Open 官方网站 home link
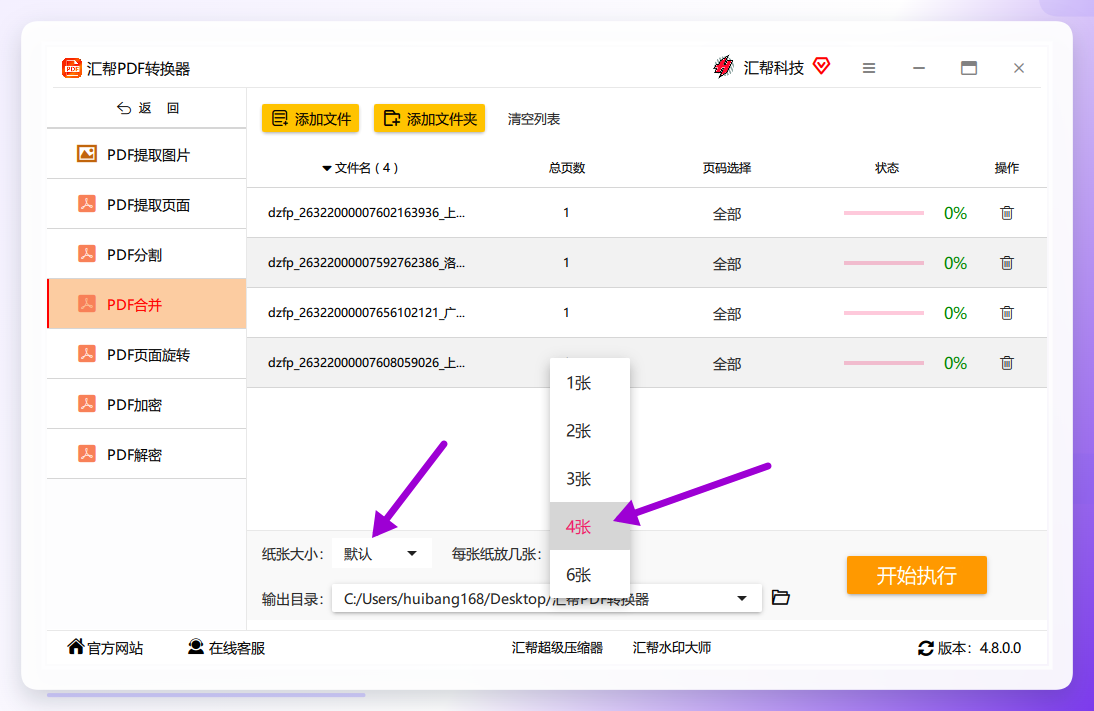 (x=105, y=648)
